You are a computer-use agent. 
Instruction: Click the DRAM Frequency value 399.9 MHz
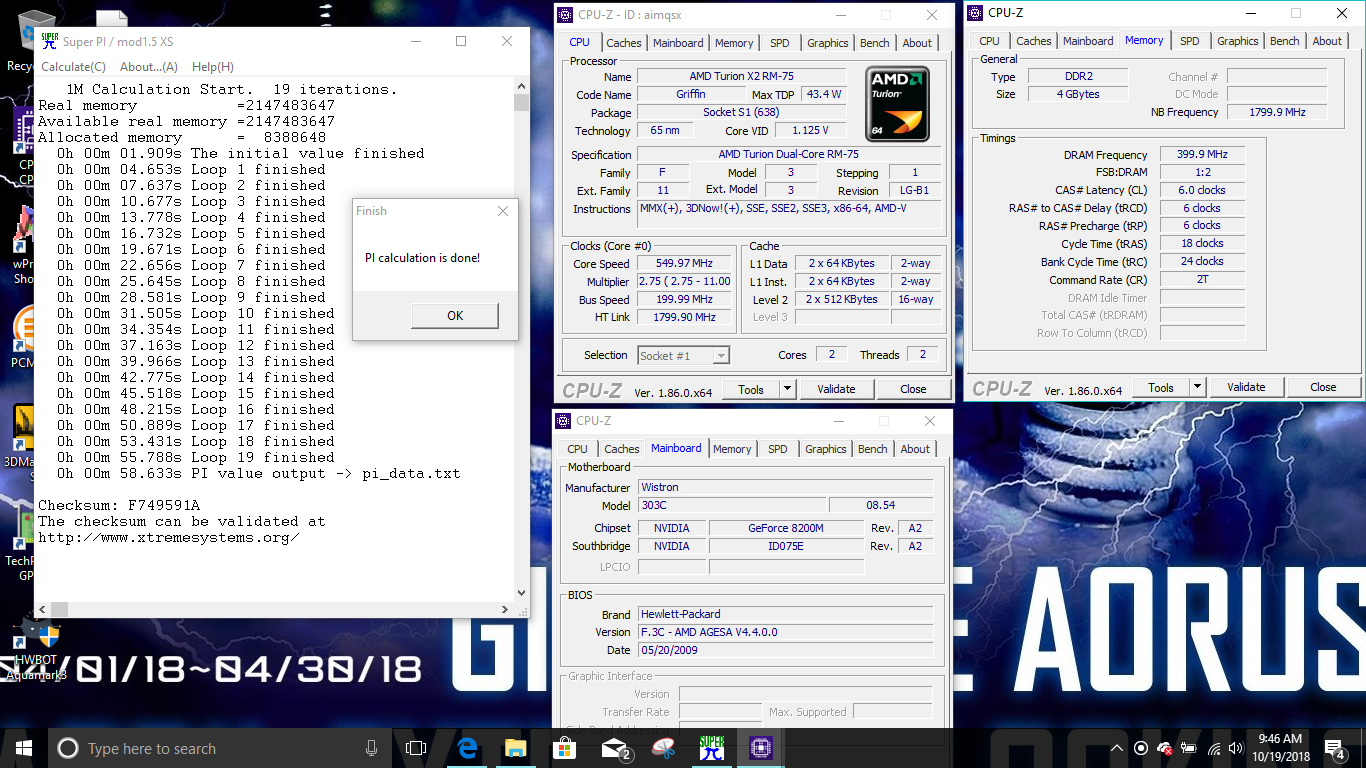[1202, 155]
